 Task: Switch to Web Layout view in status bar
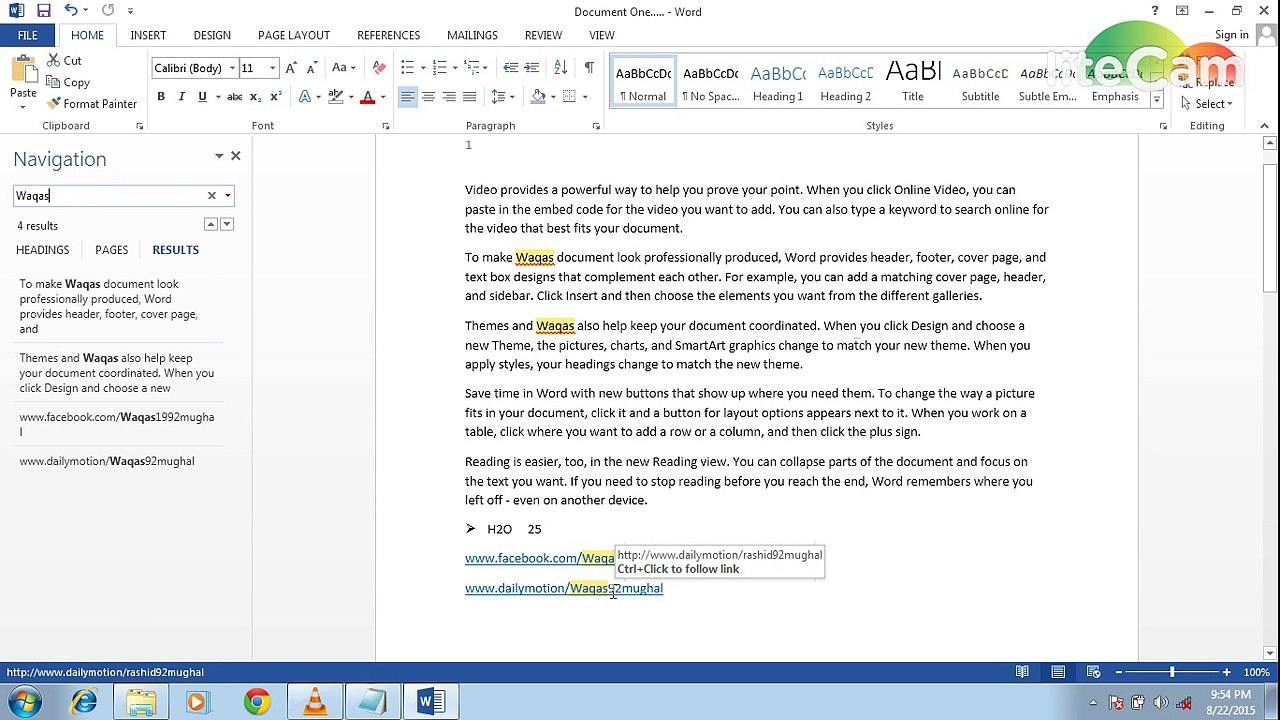(x=1094, y=672)
